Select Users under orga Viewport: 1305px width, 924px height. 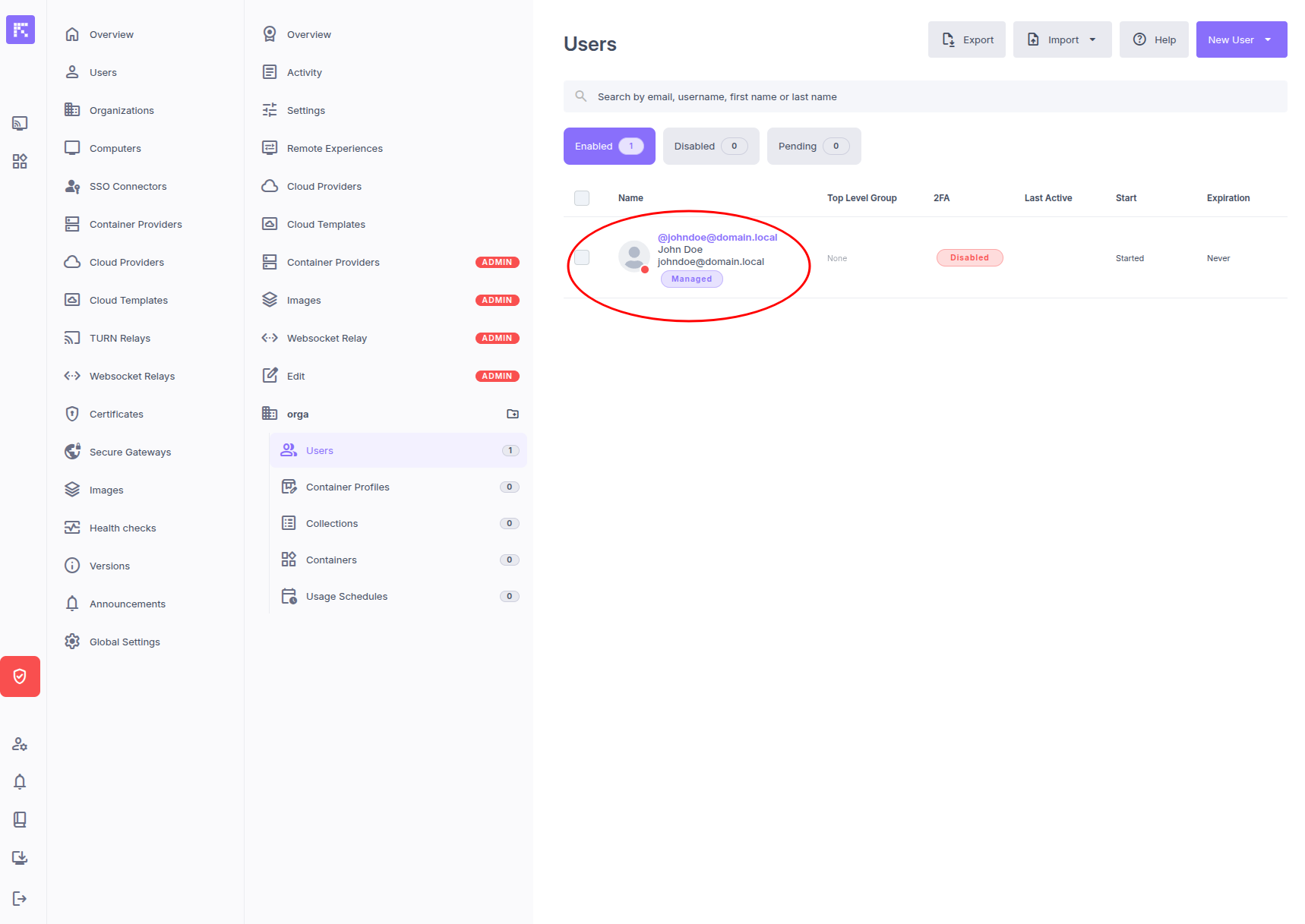[398, 450]
